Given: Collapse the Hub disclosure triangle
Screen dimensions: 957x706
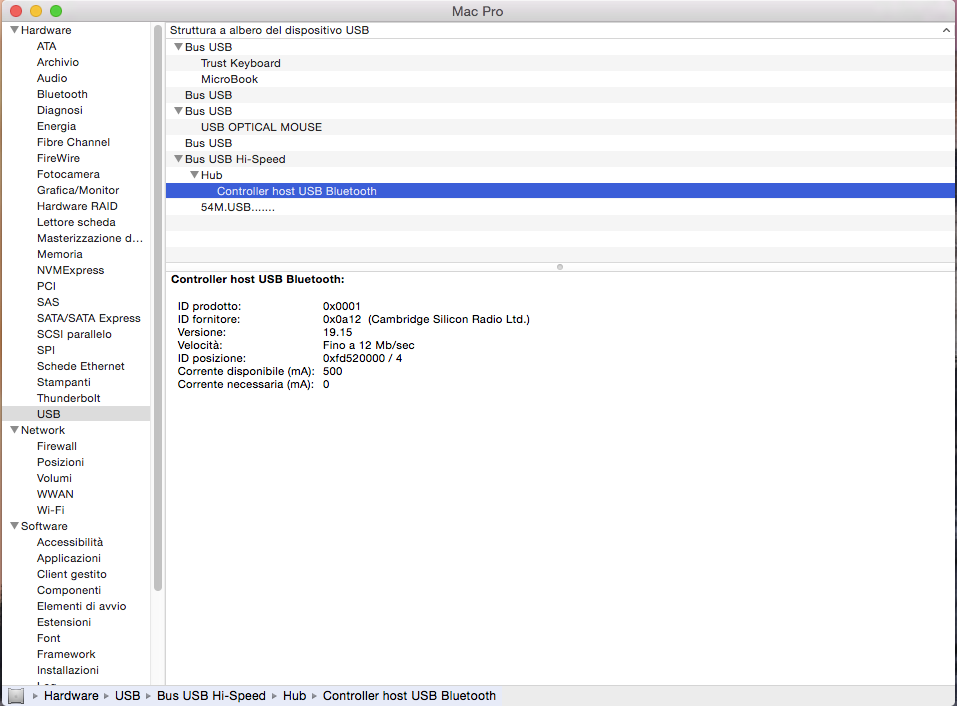Looking at the screenshot, I should pos(194,175).
